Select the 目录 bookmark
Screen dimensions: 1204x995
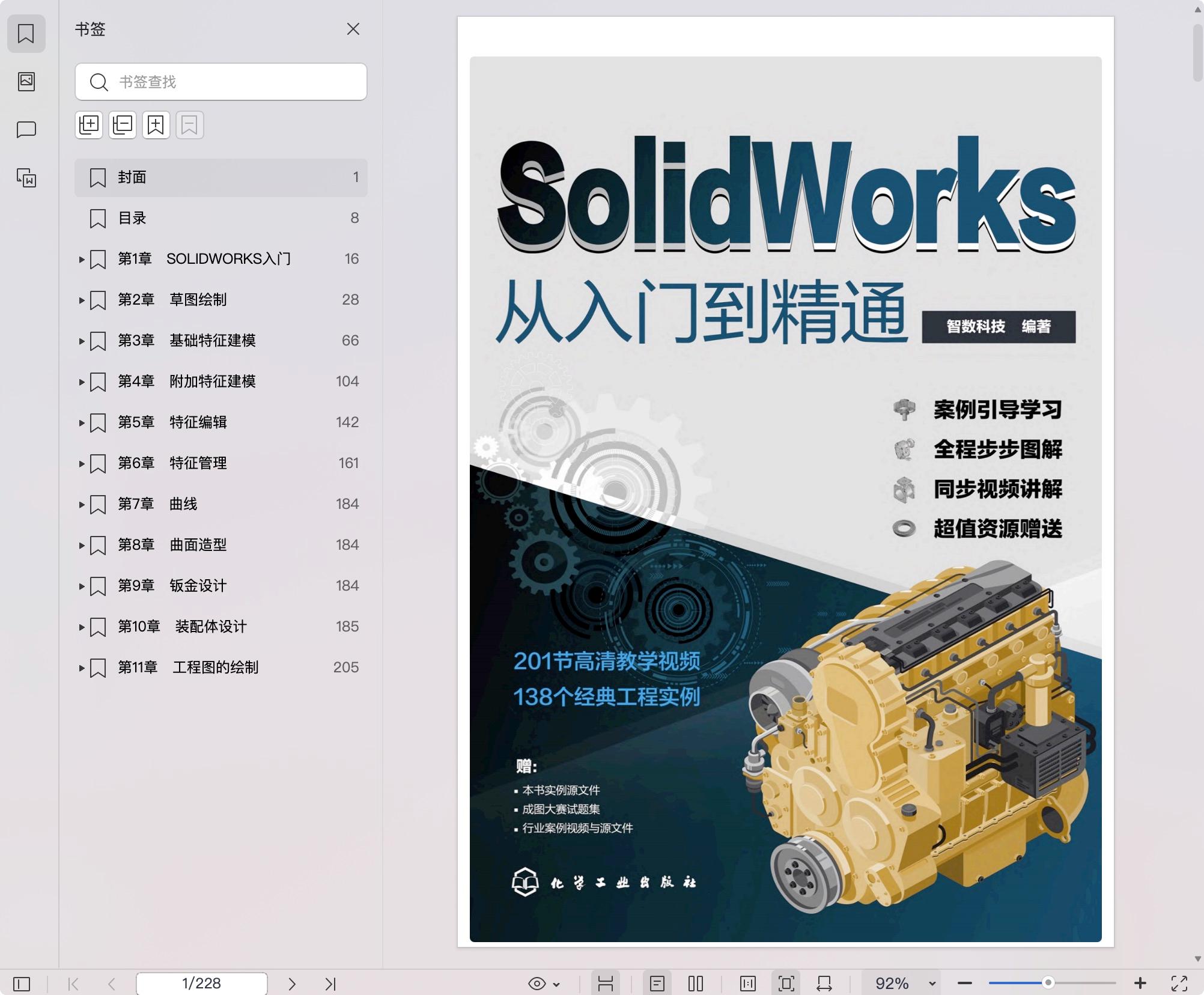click(x=221, y=218)
